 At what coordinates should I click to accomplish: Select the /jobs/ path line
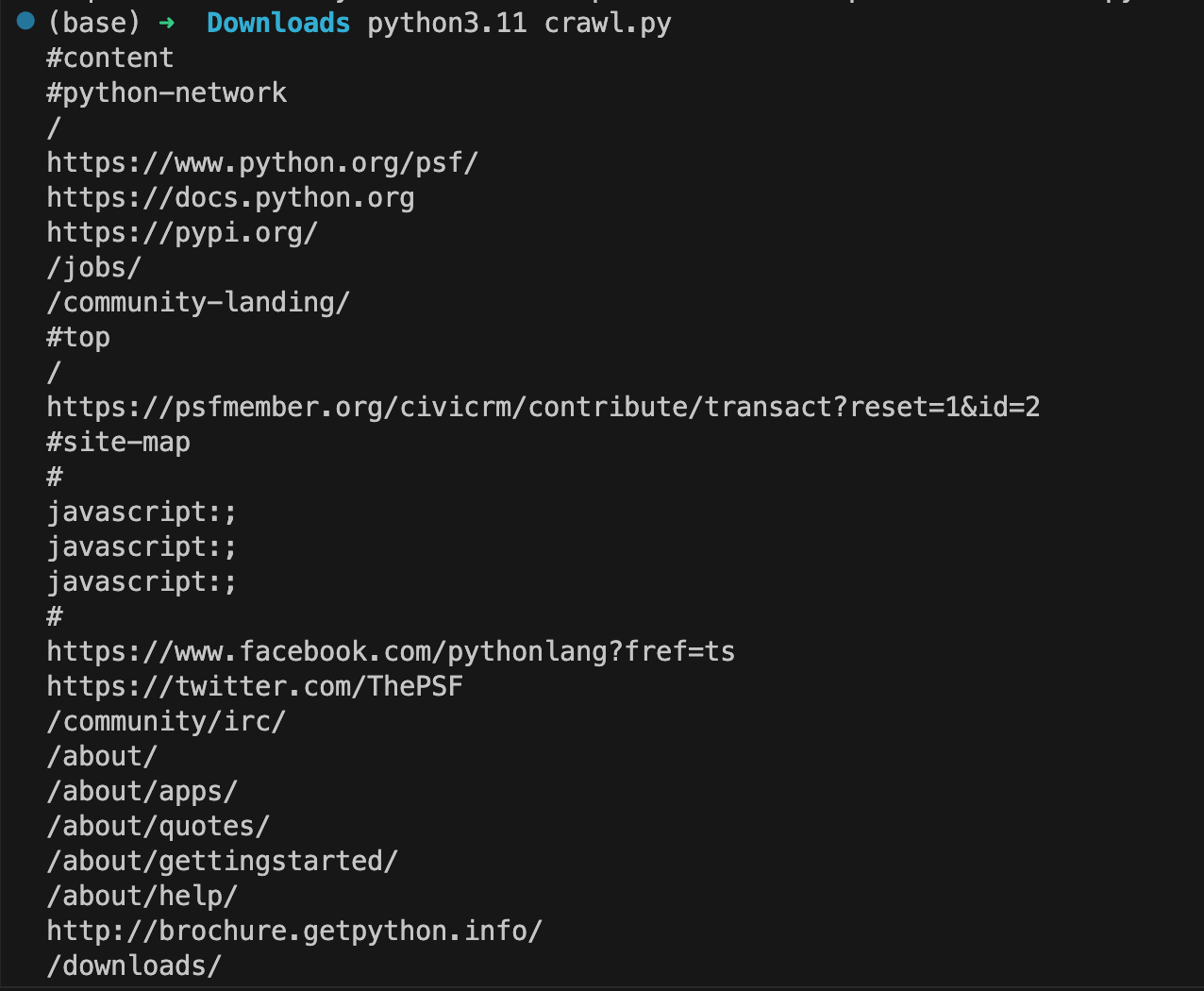(x=93, y=267)
